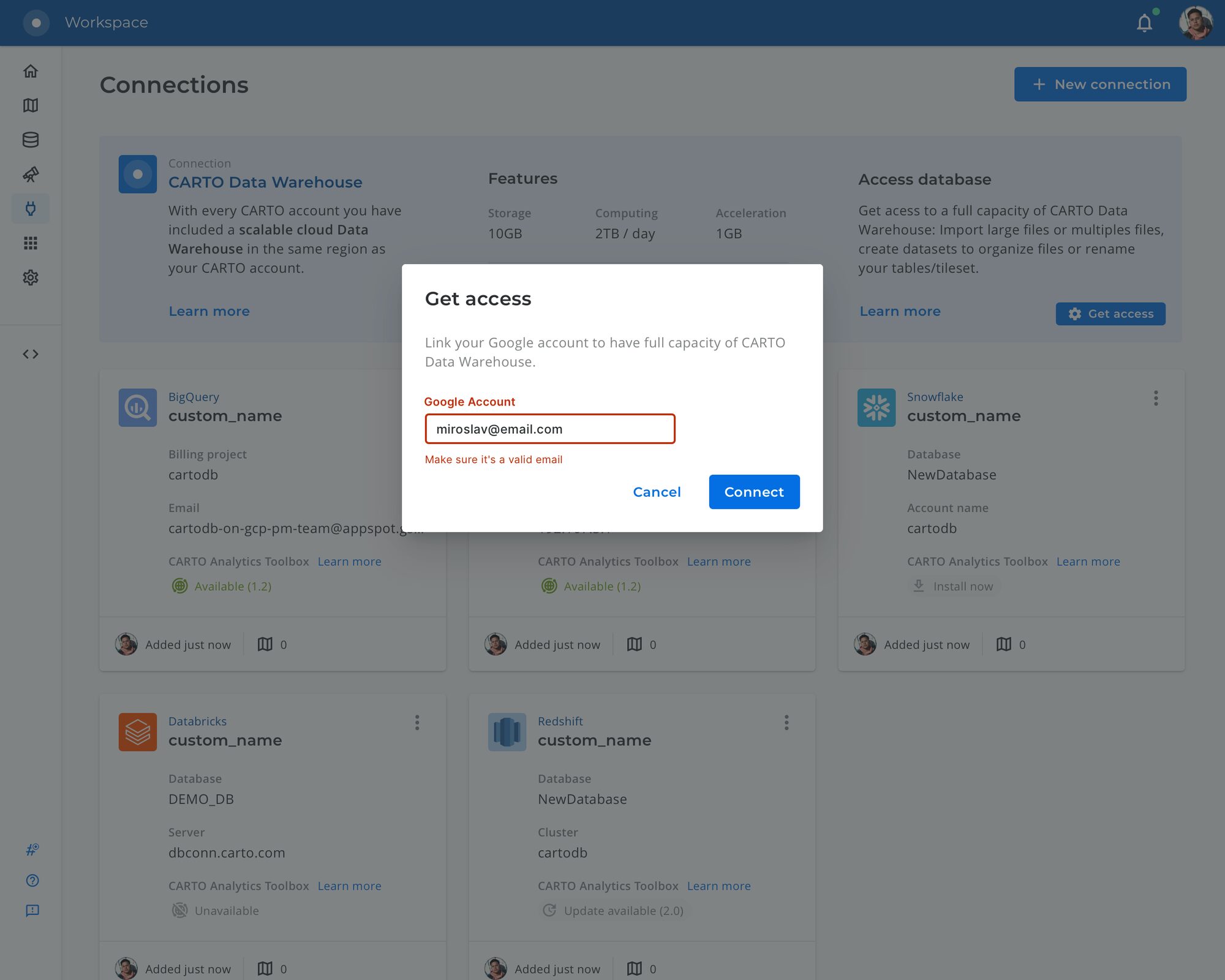1225x980 pixels.
Task: Open the Help question mark icon
Action: click(32, 880)
